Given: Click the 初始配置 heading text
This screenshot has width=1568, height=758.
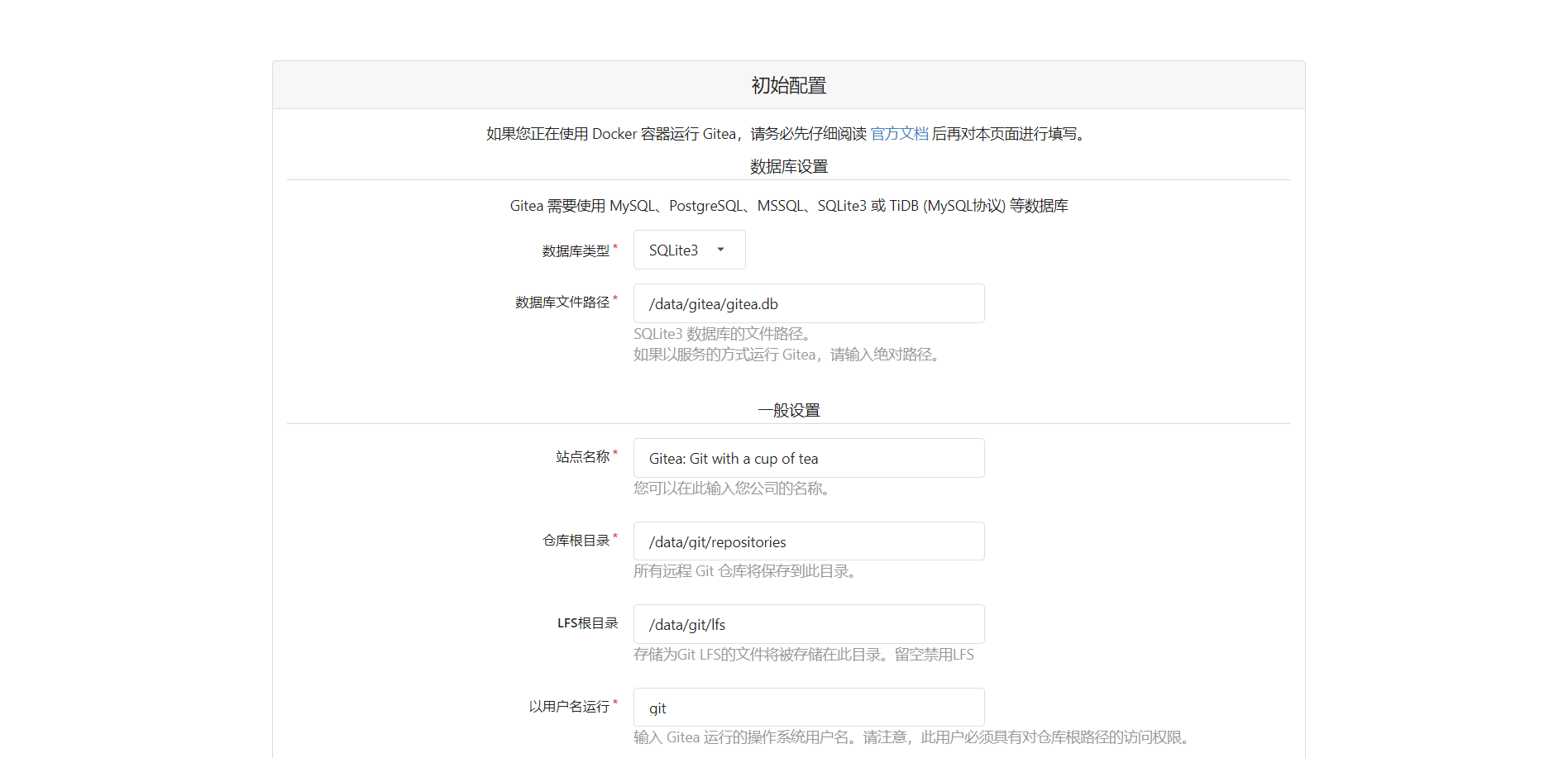Looking at the screenshot, I should 789,85.
